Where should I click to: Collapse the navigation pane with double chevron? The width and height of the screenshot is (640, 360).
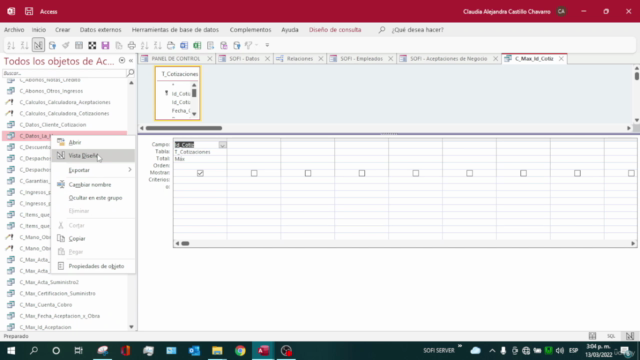point(131,60)
